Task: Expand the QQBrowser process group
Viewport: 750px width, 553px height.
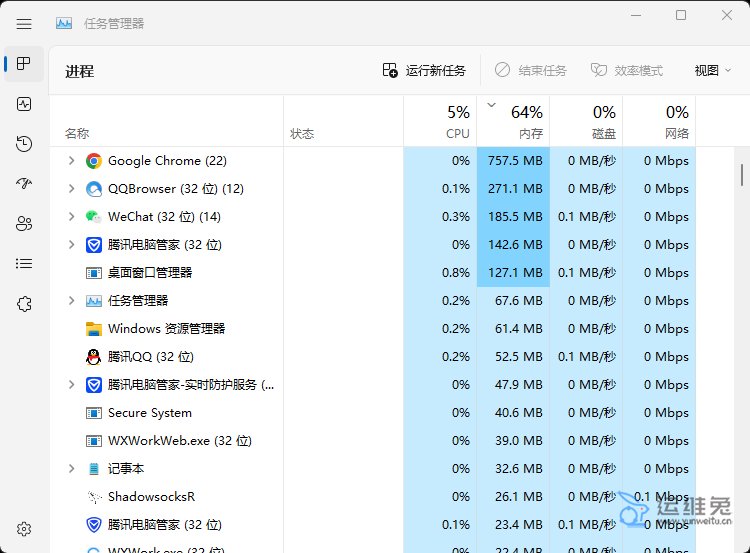Action: [71, 189]
